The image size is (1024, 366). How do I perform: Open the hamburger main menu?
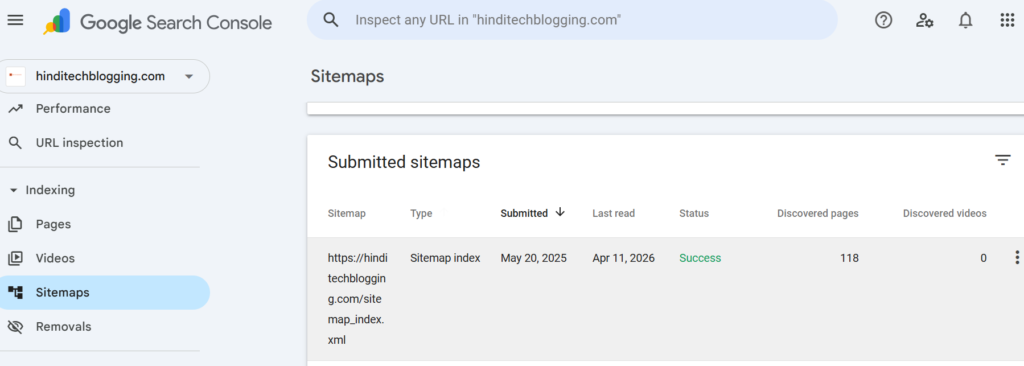pos(15,20)
